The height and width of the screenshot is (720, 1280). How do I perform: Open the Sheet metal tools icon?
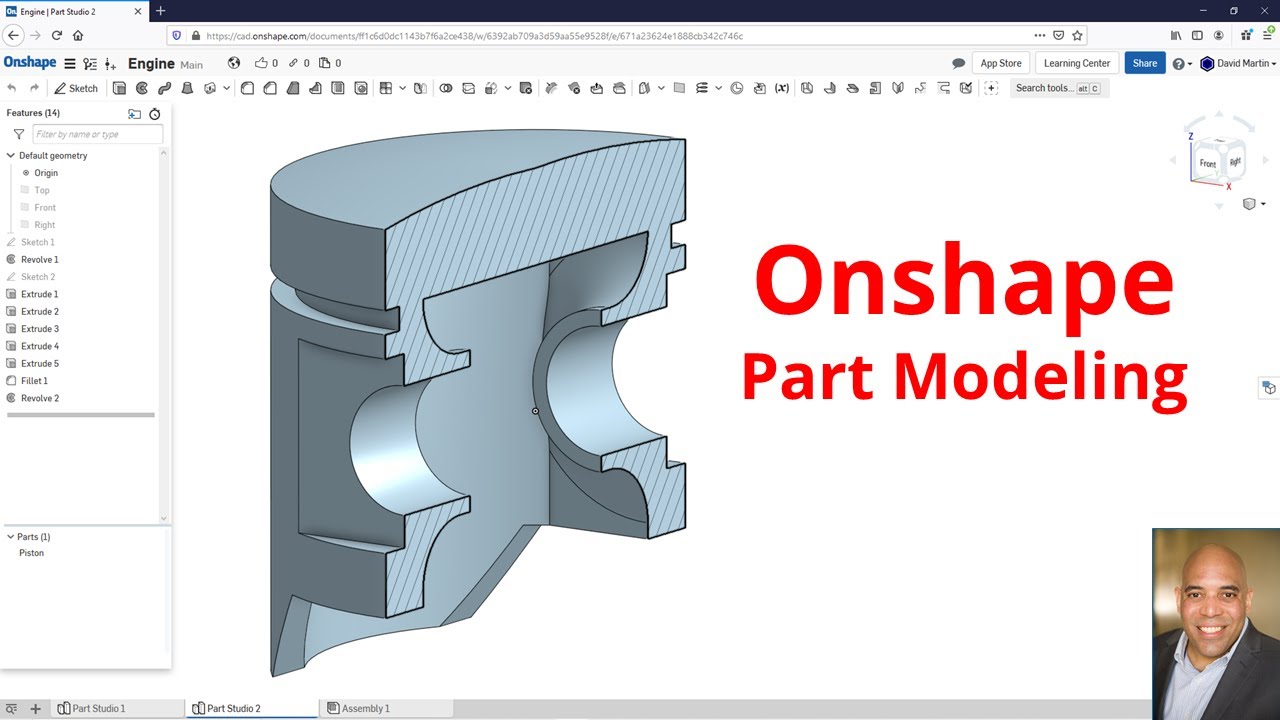[806, 88]
